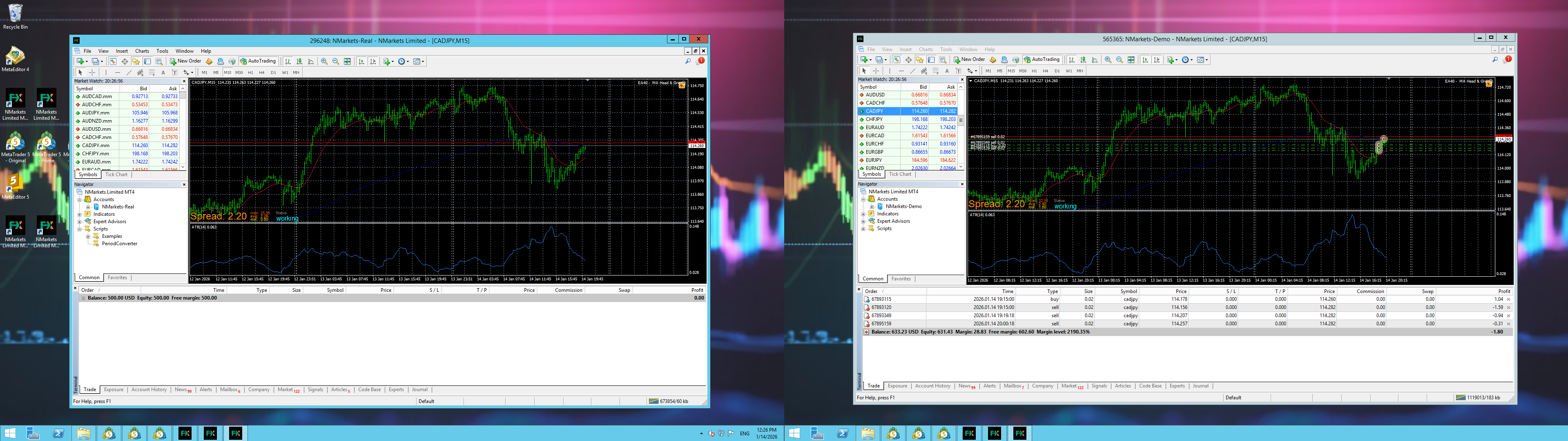Select Fibonacci retracement tool in Real window
The height and width of the screenshot is (441, 1568).
click(152, 72)
